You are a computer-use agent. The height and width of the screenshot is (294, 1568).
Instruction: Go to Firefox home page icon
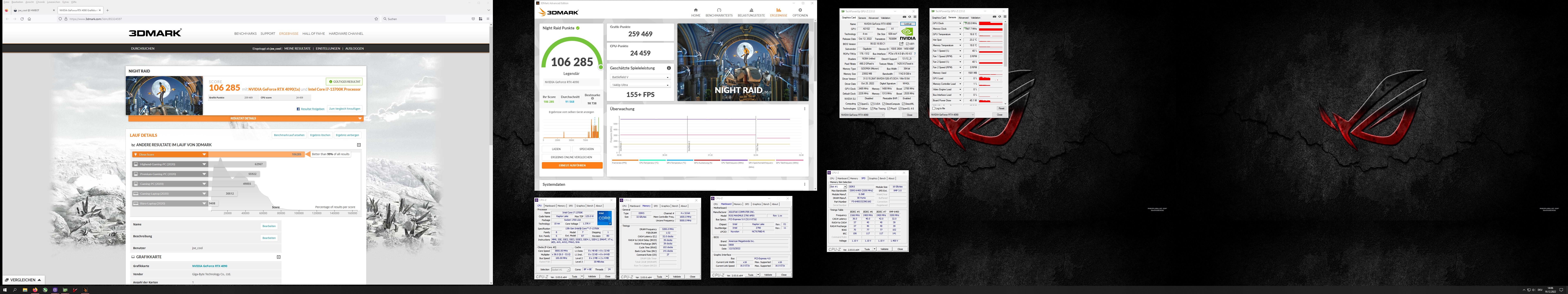[x=29, y=19]
